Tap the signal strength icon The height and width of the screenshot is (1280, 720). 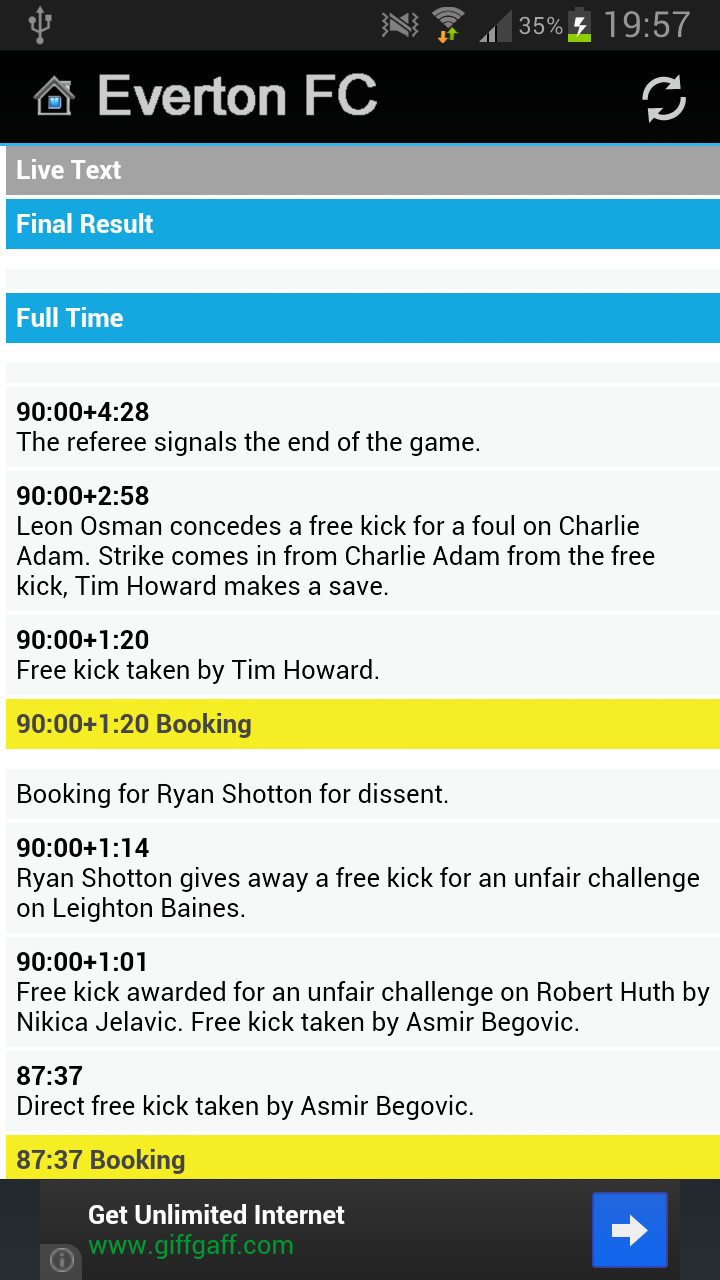[x=497, y=25]
